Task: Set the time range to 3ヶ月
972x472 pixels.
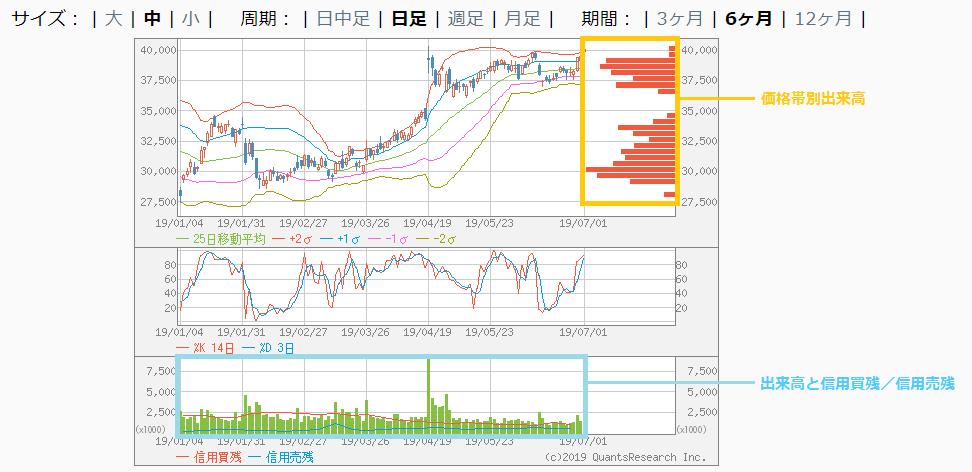Action: (x=680, y=19)
